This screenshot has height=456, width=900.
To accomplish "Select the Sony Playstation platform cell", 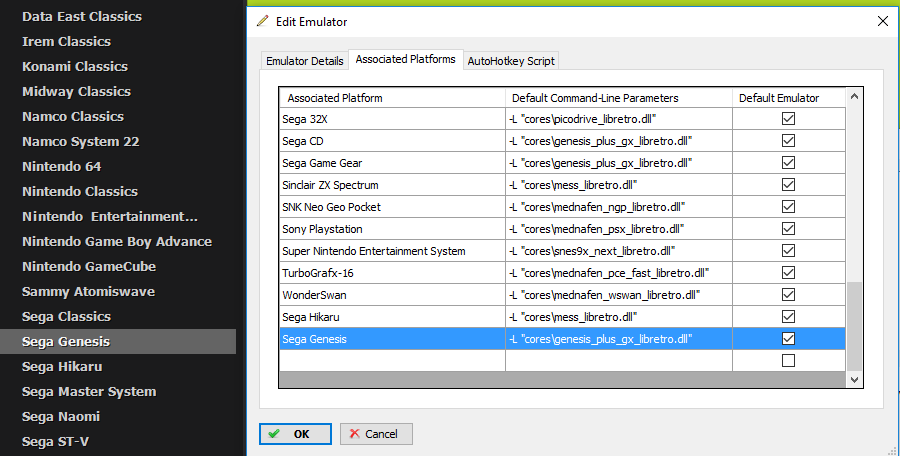I will (392, 229).
